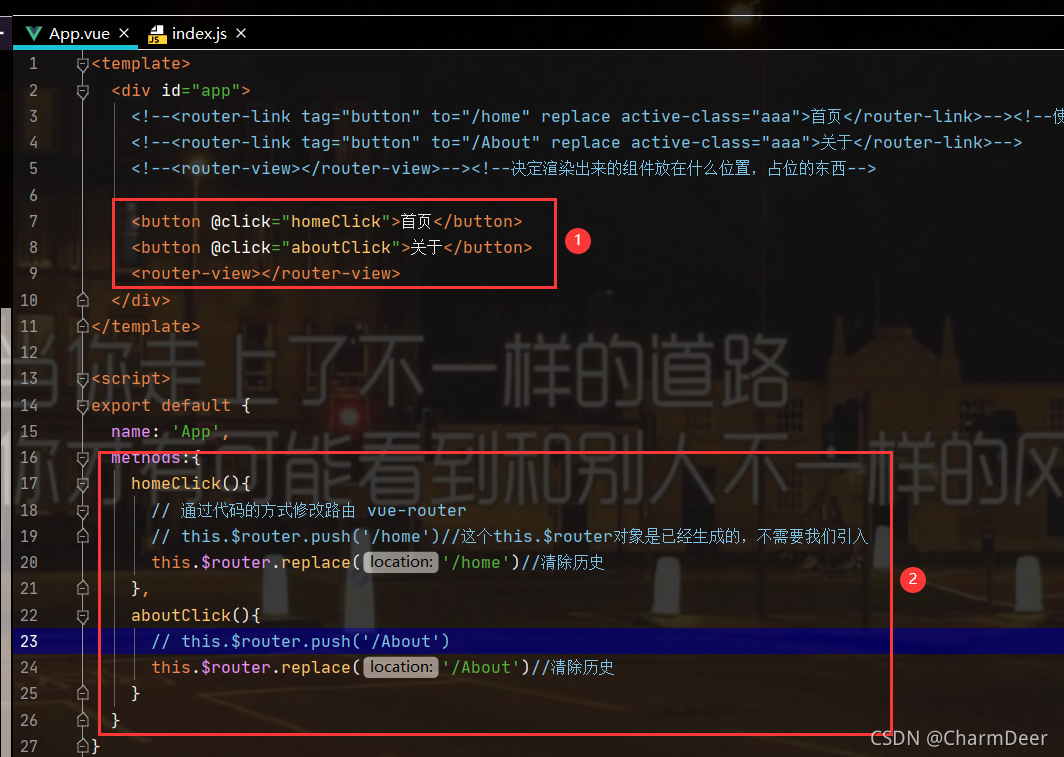Fold the div id="app" block at line 2

(x=83, y=90)
